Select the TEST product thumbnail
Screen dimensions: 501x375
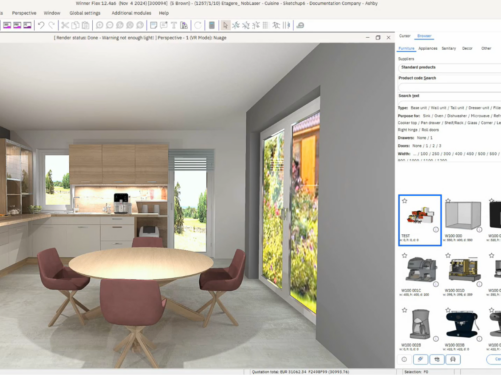click(x=420, y=220)
